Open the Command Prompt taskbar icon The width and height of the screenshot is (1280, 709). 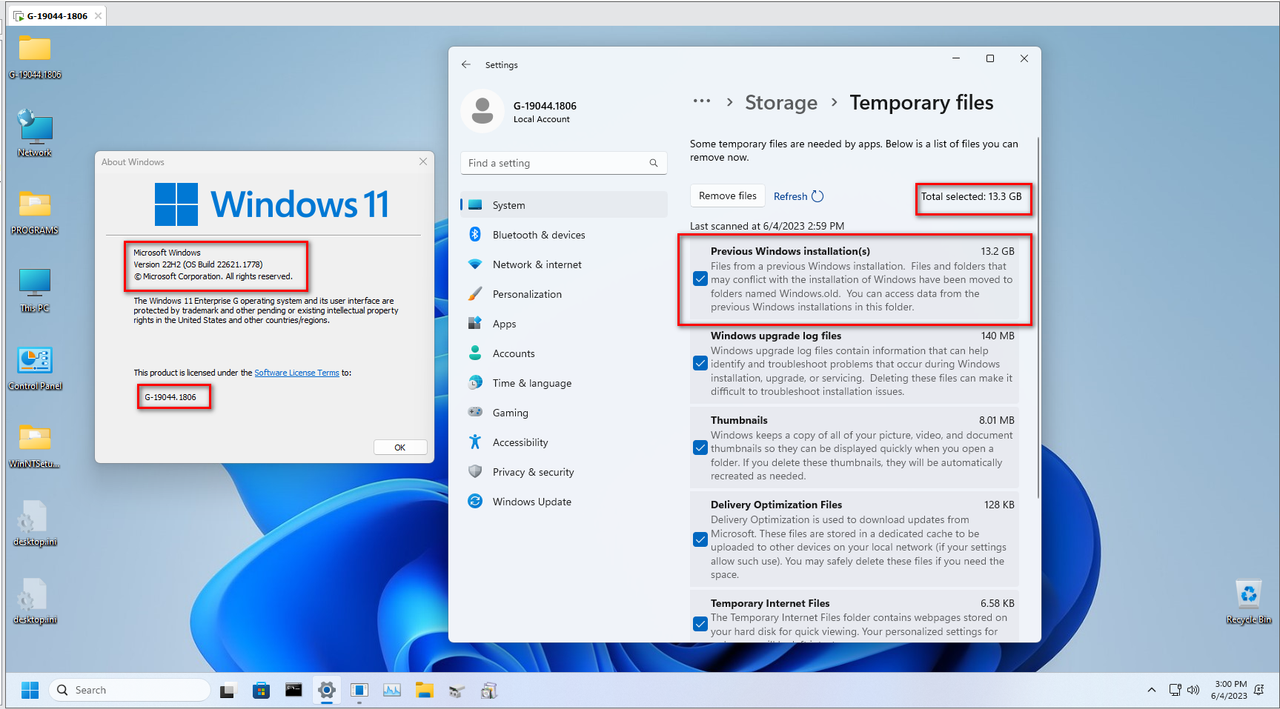[x=294, y=690]
